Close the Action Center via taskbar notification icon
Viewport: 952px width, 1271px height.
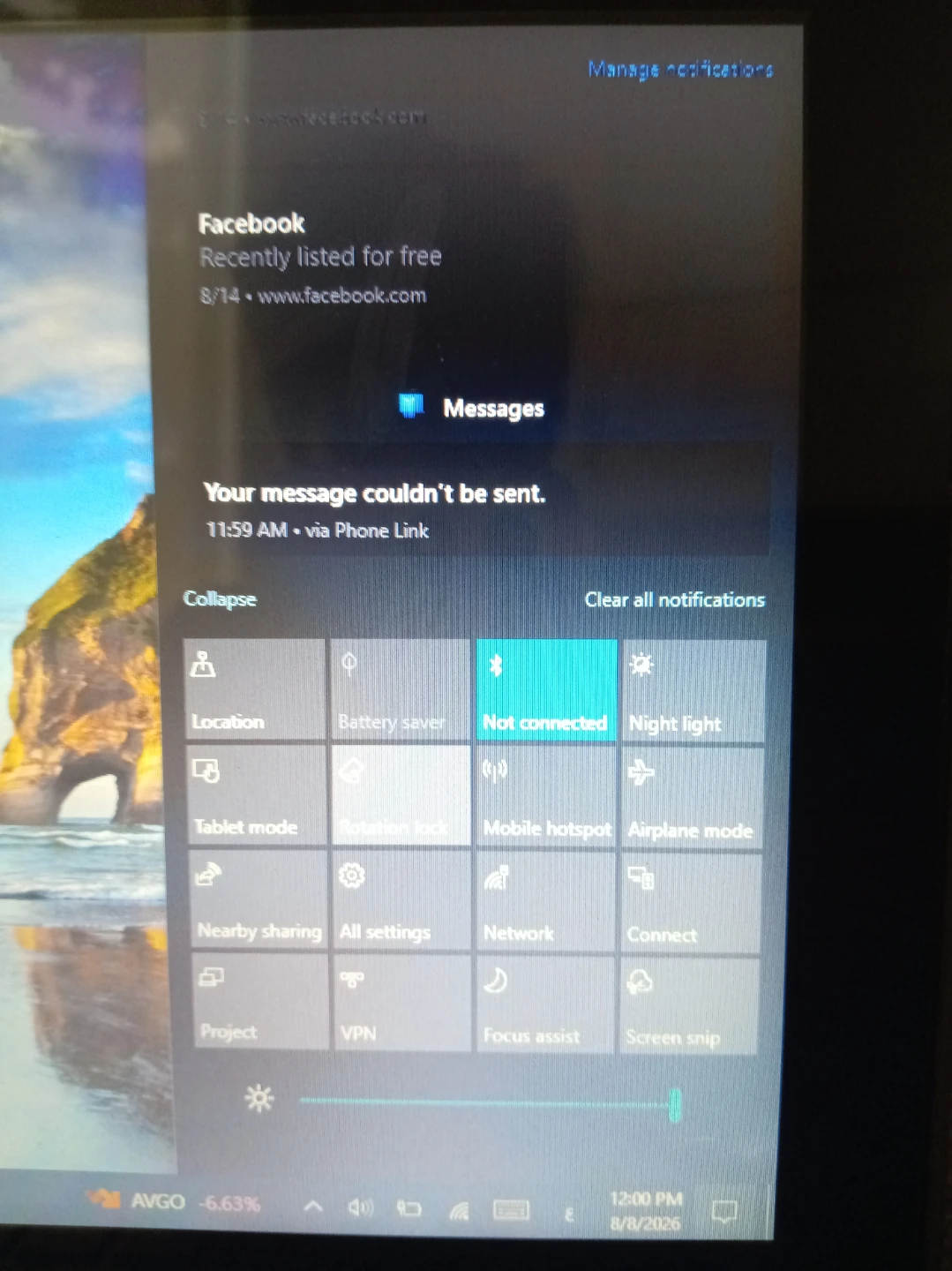point(724,1212)
